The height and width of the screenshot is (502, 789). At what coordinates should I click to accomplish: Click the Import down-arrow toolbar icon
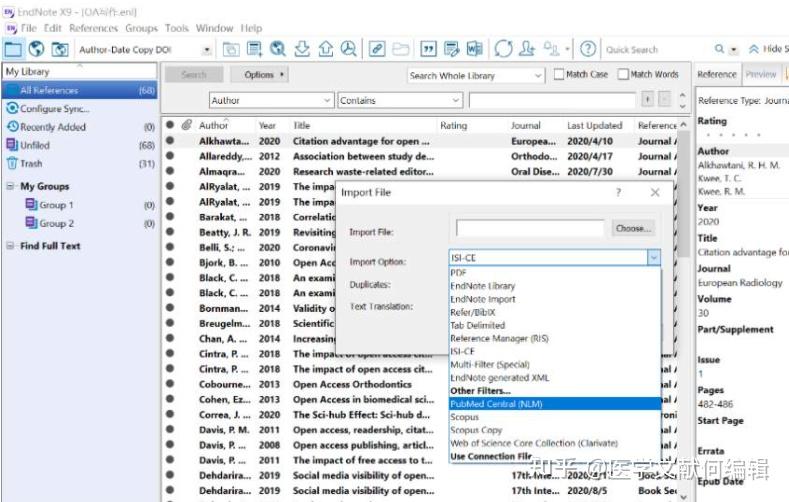pyautogui.click(x=302, y=49)
